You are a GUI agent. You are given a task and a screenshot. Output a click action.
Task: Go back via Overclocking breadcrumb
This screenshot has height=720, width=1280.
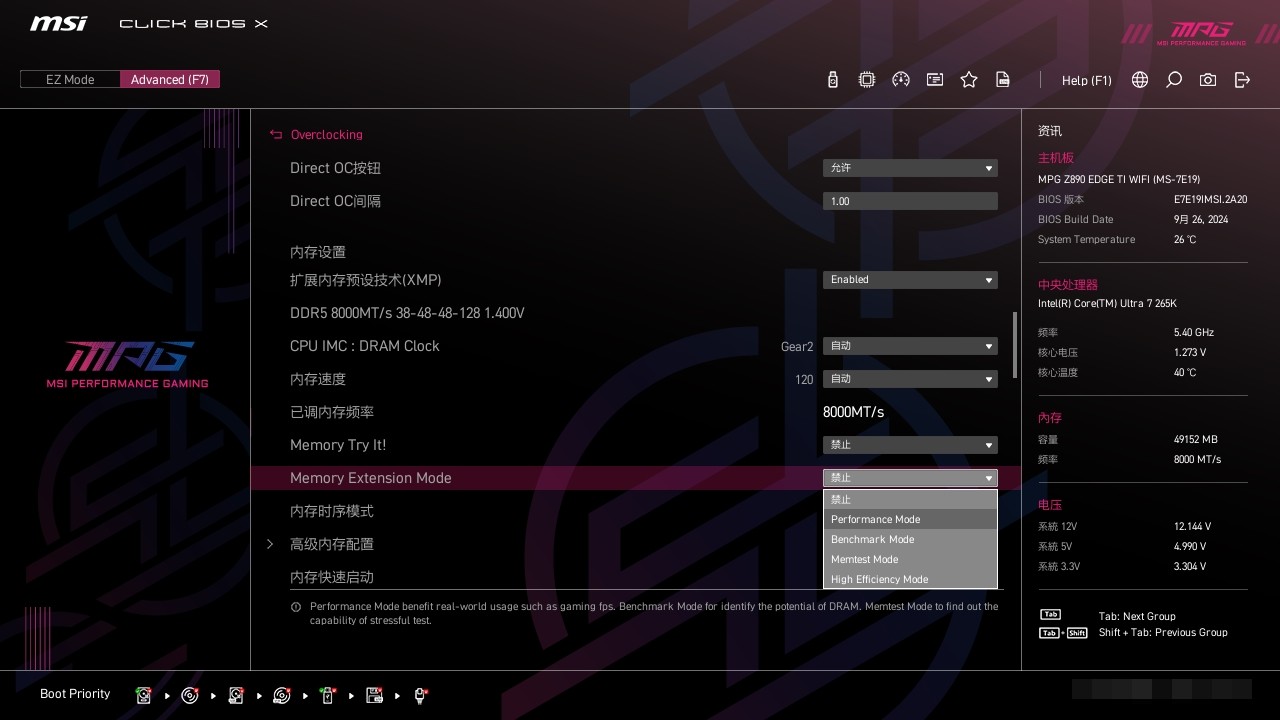pos(327,134)
